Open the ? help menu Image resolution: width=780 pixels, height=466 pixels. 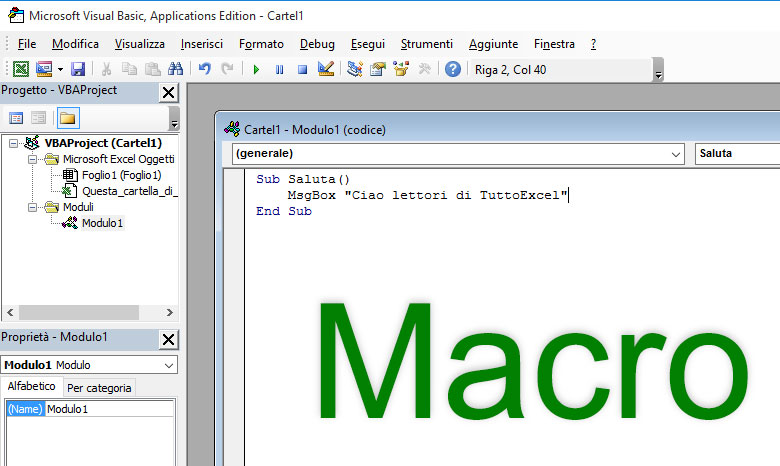pos(593,44)
